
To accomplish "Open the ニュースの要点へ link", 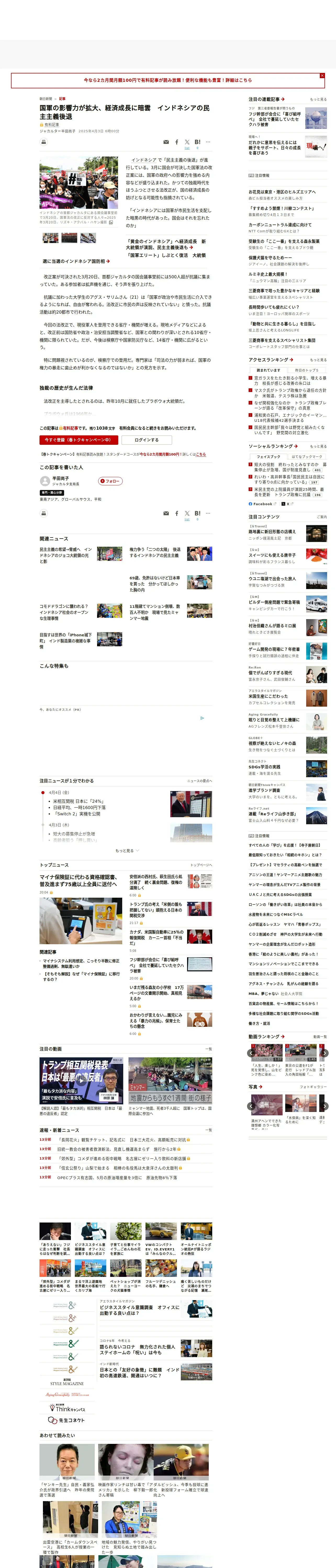I will [x=199, y=780].
